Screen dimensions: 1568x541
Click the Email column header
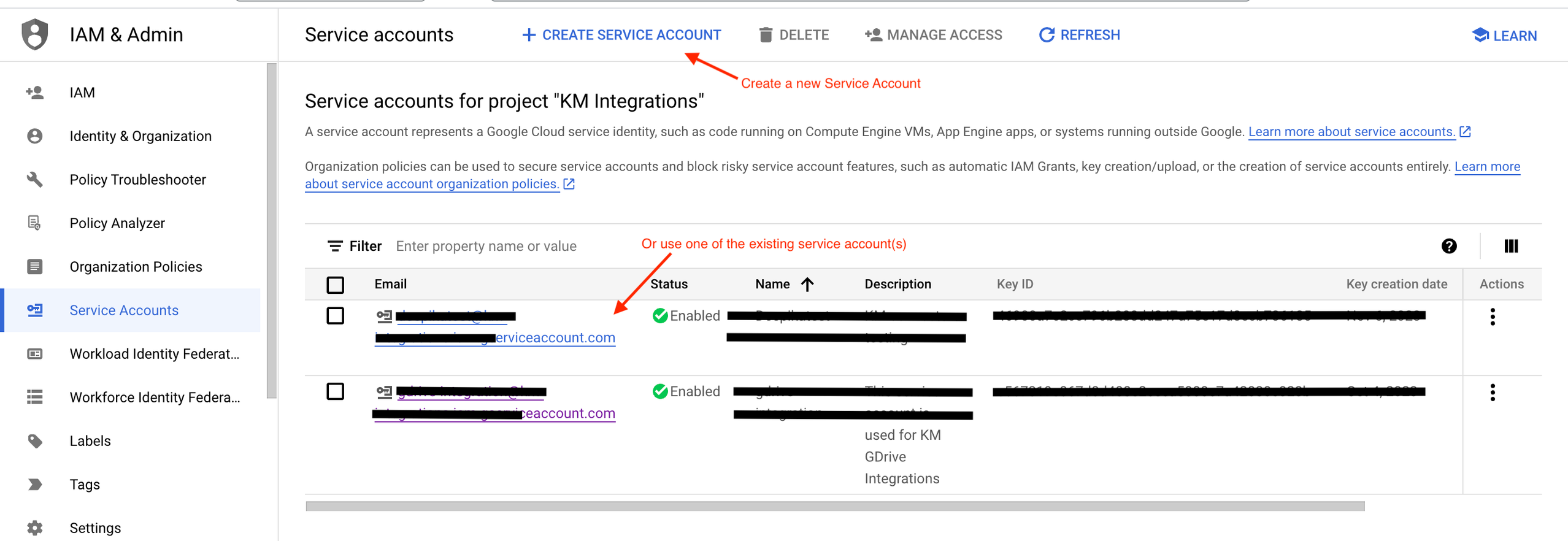coord(391,284)
